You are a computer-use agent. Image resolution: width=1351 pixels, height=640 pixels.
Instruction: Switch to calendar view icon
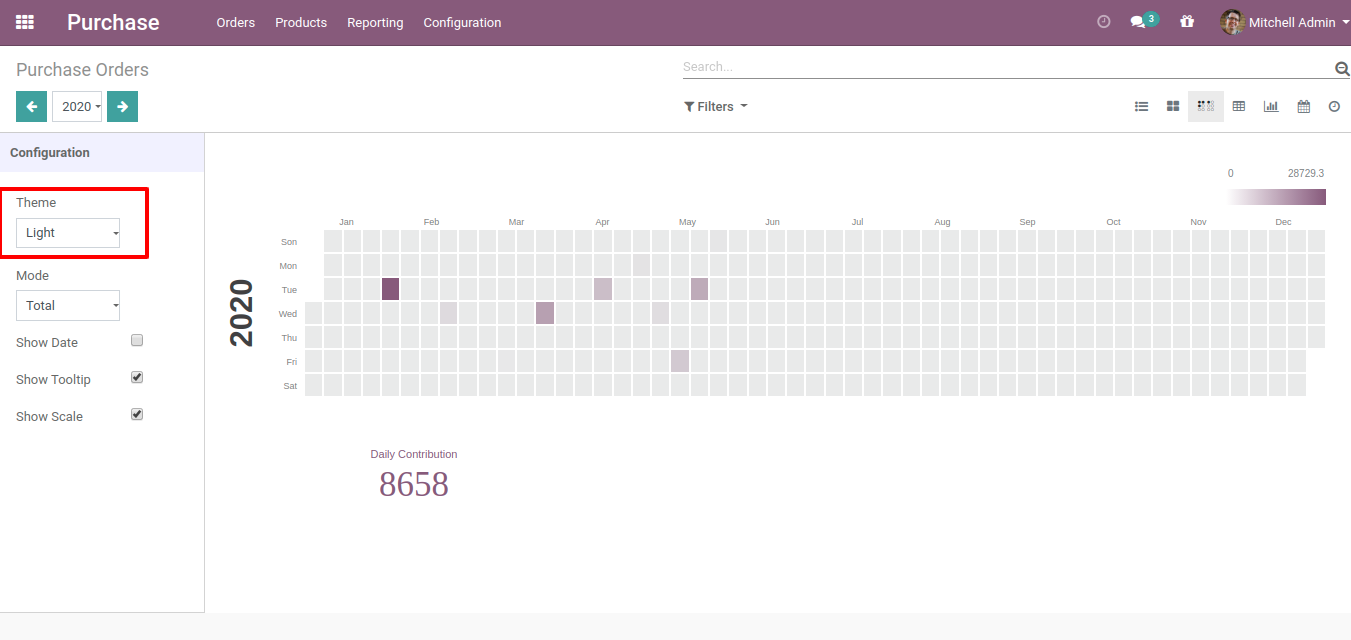1304,106
